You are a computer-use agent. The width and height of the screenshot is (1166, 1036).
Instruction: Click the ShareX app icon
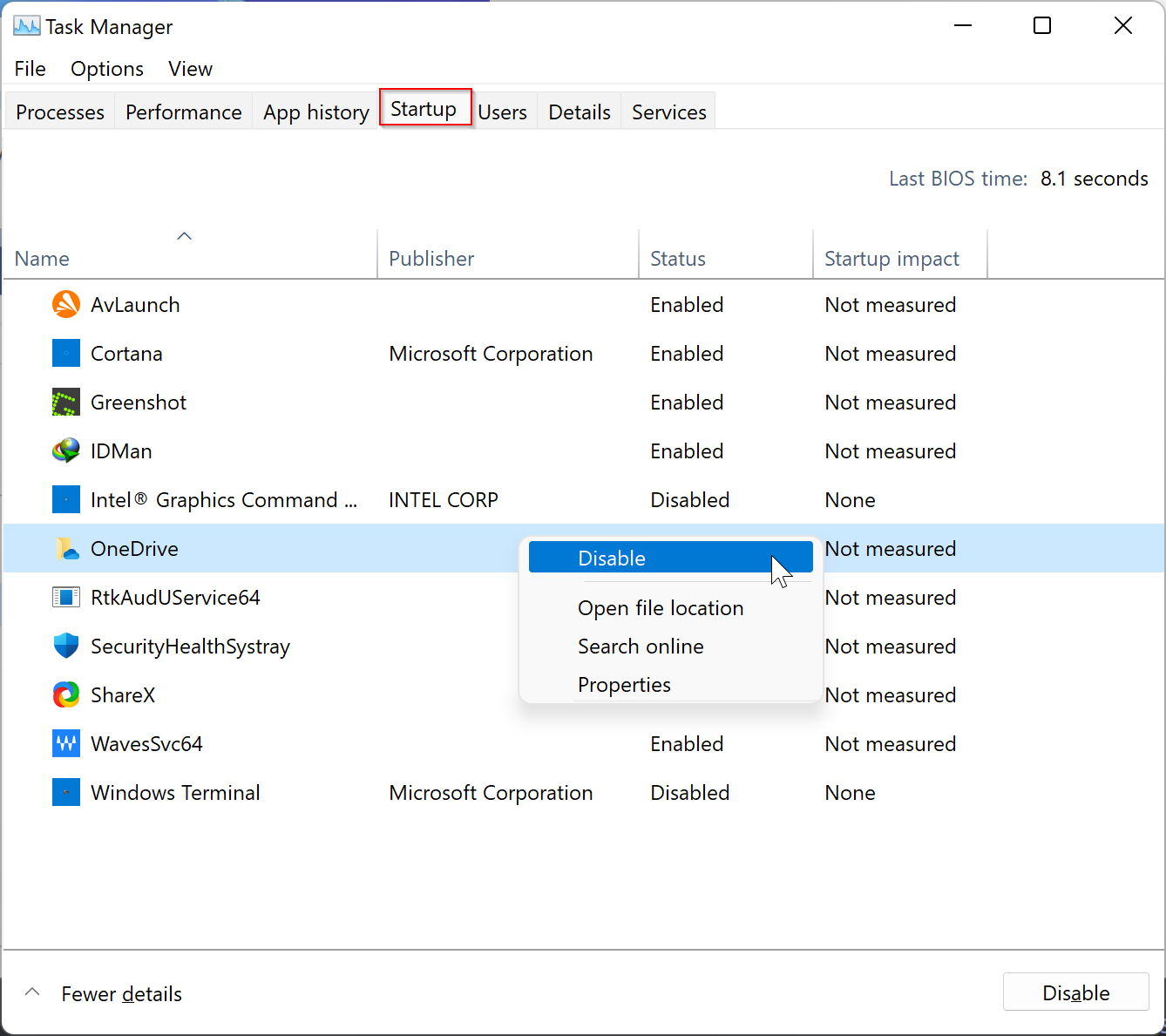tap(66, 694)
